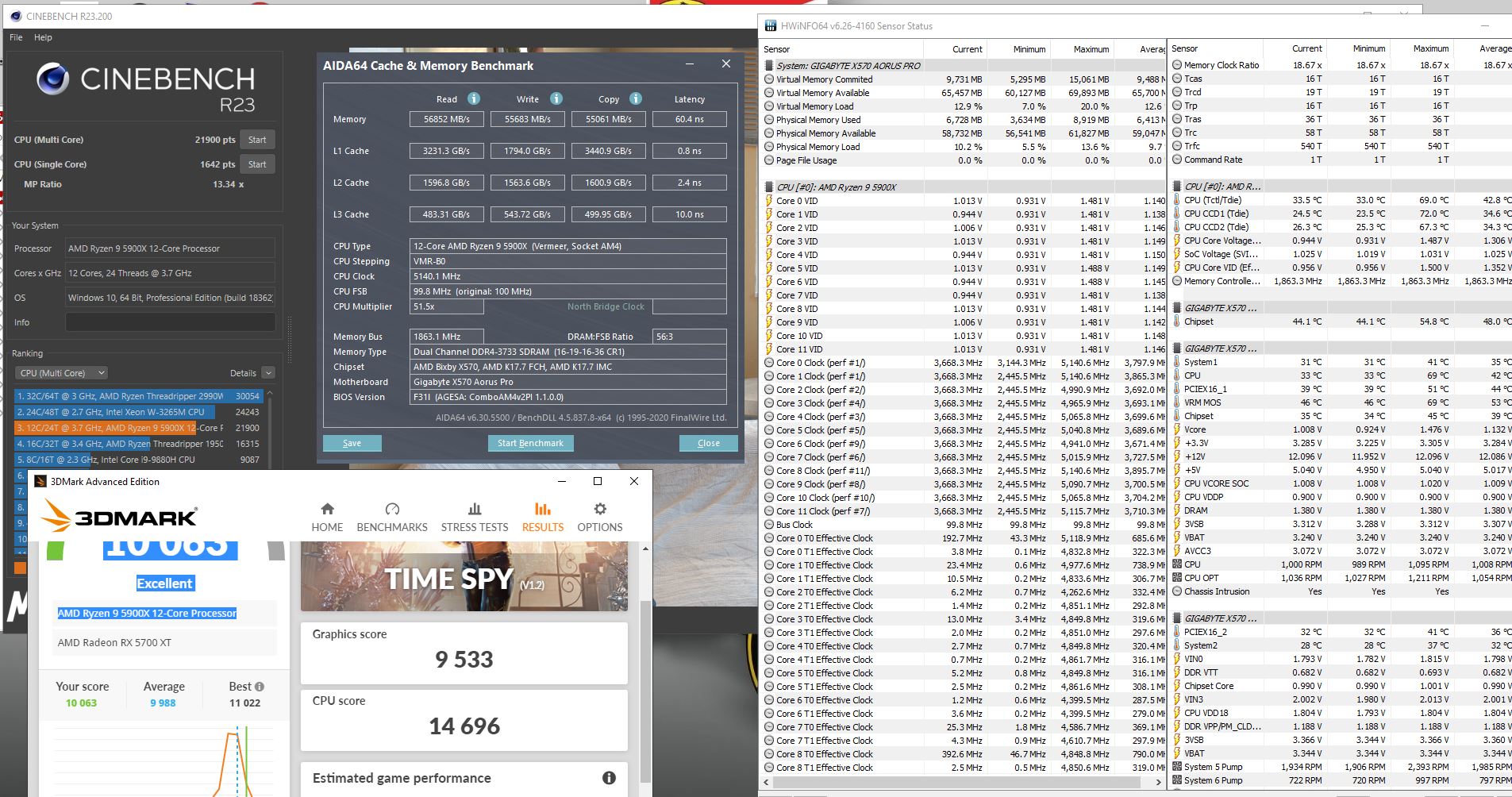This screenshot has width=1512, height=797.
Task: Start the CPU (Single Core) test
Action: (257, 164)
